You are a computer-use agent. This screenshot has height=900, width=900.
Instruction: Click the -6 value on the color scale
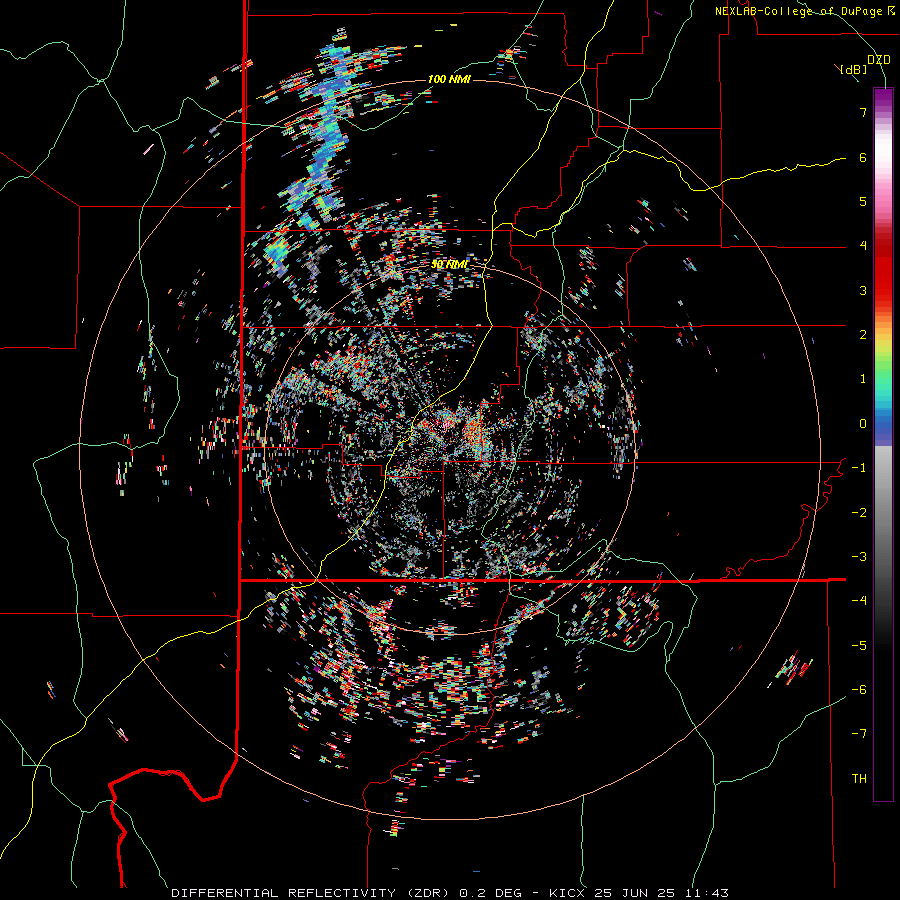point(859,690)
